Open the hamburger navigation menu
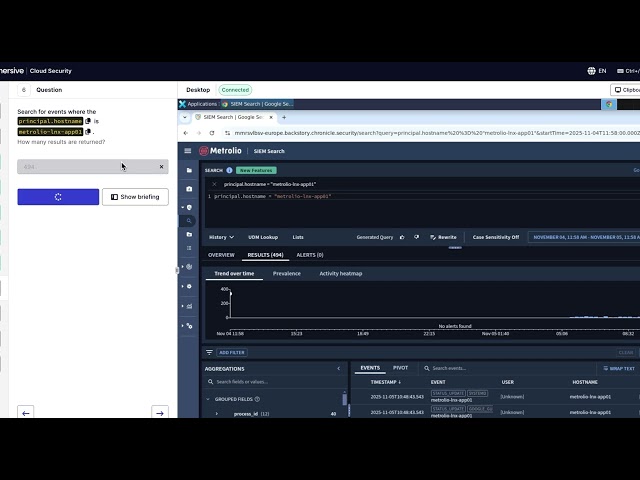Viewport: 640px width, 480px height. tap(188, 151)
